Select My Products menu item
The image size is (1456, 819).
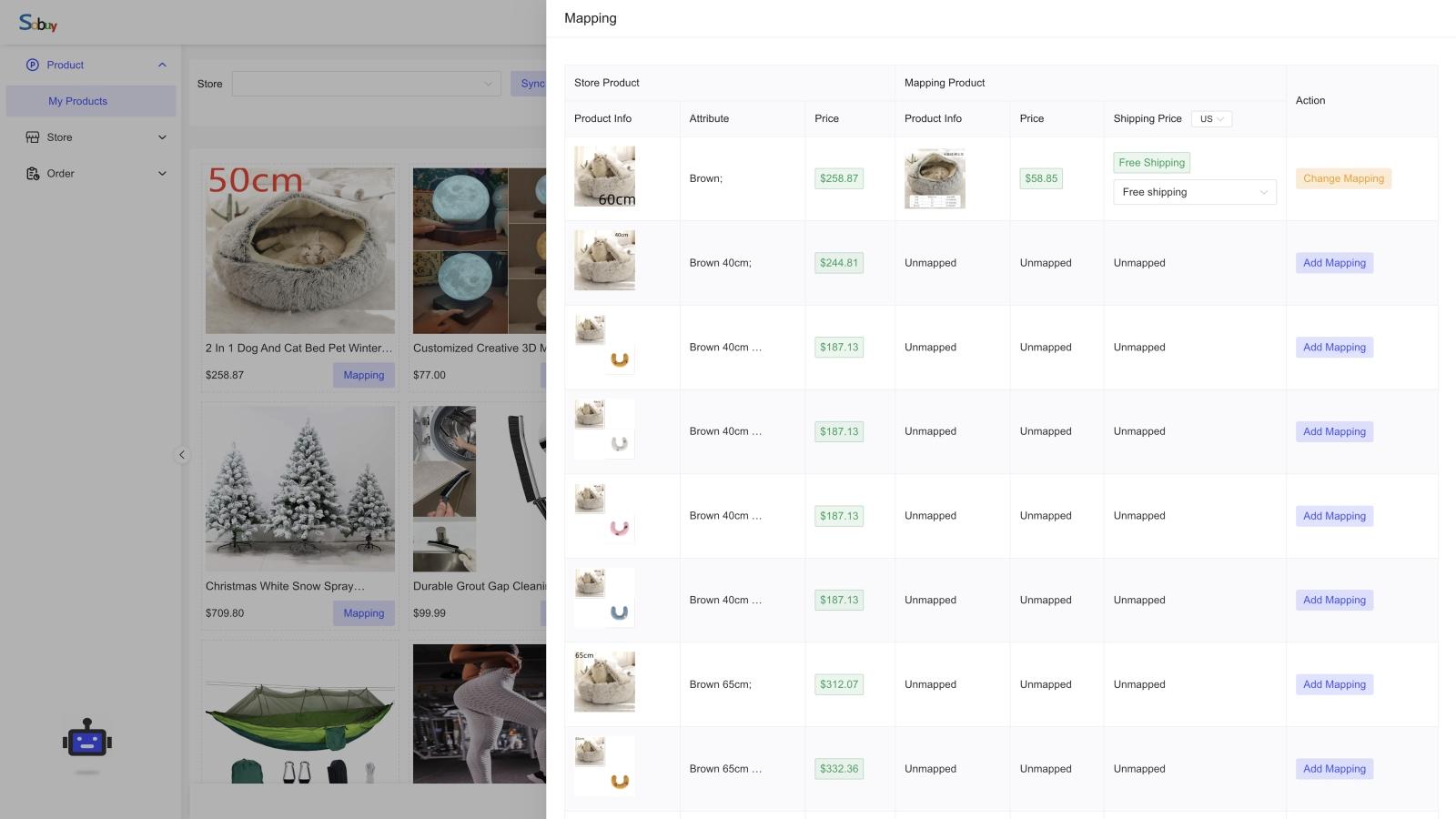click(91, 101)
